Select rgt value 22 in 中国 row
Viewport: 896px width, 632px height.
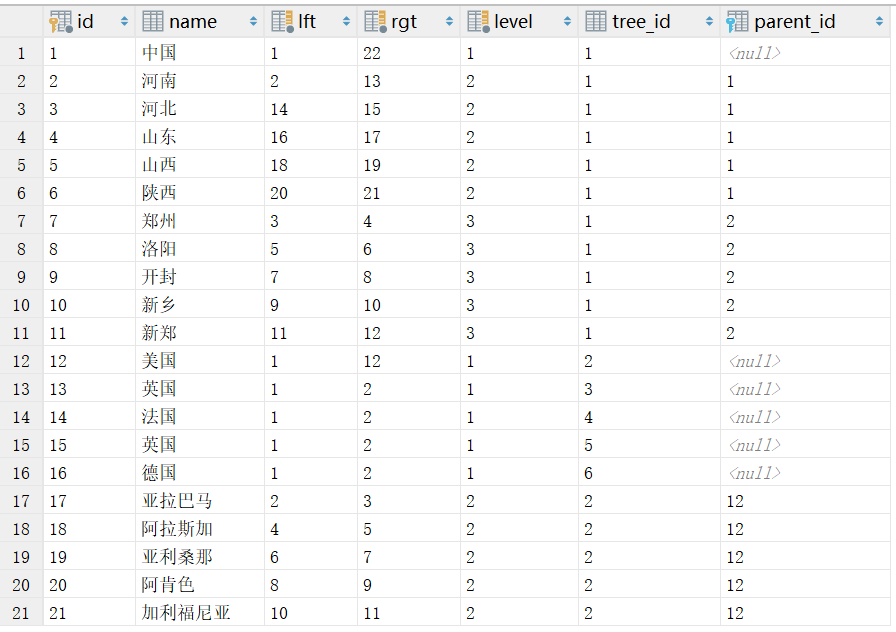[x=409, y=53]
